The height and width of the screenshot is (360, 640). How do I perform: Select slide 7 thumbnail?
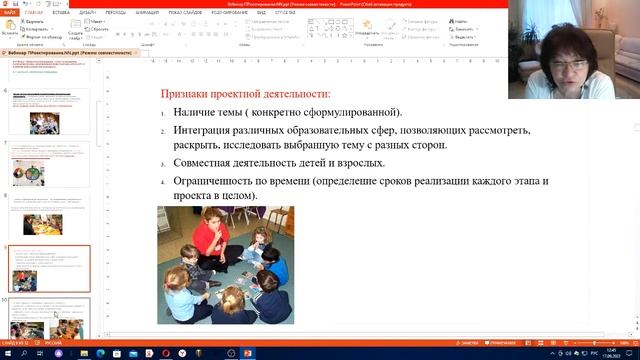coord(49,164)
